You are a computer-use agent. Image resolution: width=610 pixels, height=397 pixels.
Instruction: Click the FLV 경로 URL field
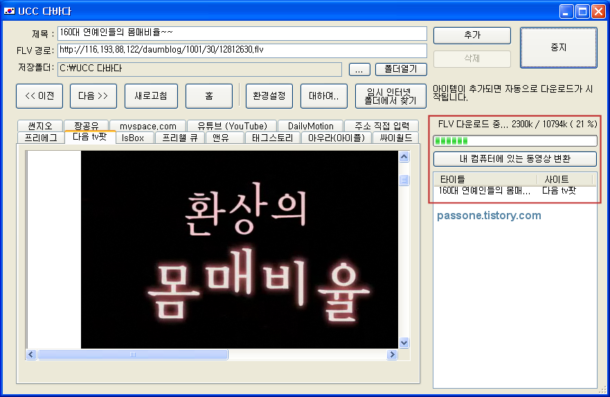pyautogui.click(x=242, y=50)
